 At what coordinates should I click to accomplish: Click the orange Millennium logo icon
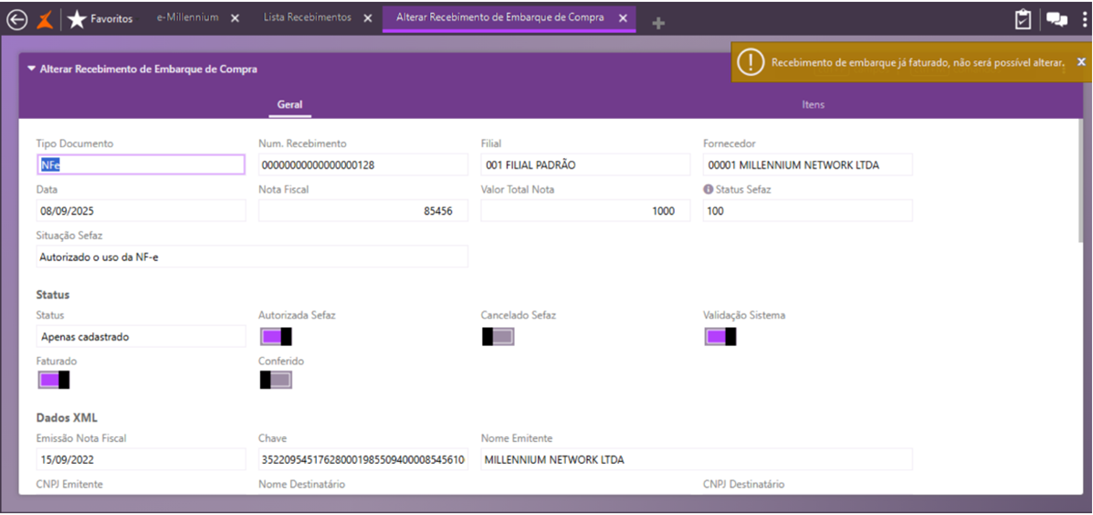(x=45, y=19)
